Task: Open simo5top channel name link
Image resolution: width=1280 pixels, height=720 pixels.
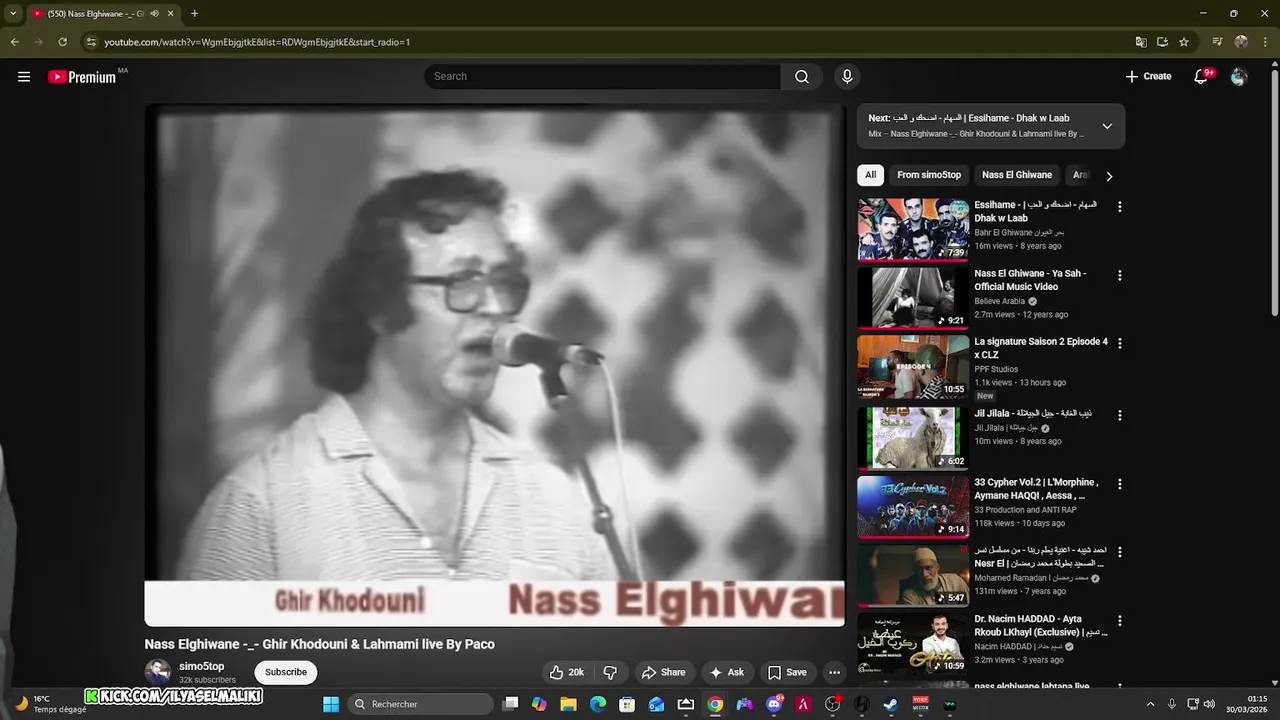Action: [x=201, y=666]
